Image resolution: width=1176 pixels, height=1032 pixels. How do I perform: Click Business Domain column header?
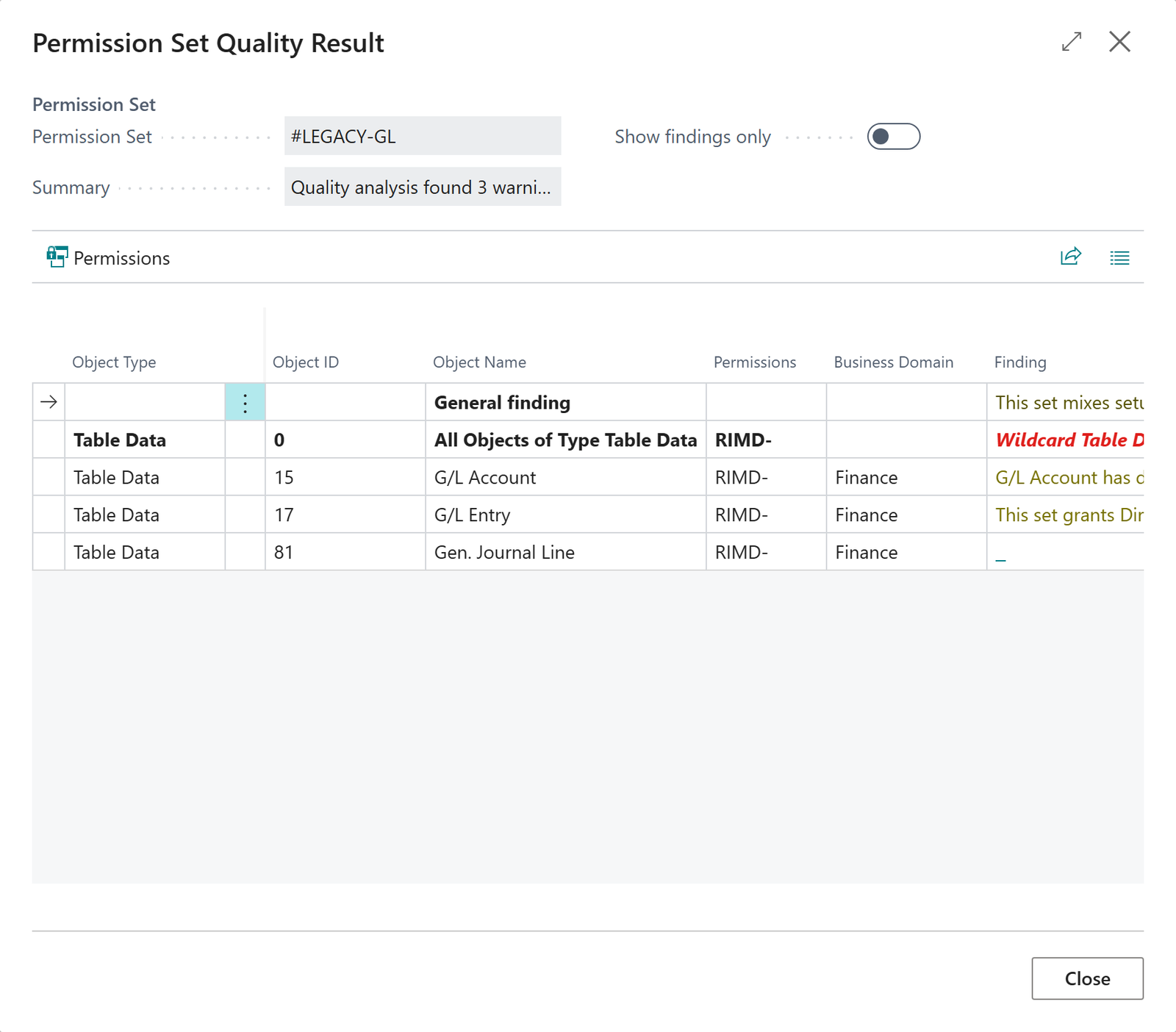pyautogui.click(x=894, y=362)
